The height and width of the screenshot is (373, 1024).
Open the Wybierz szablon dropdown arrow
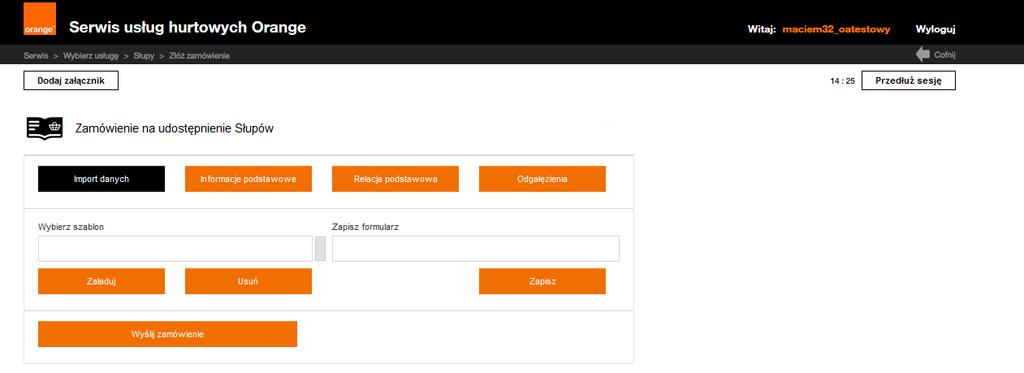(x=320, y=249)
